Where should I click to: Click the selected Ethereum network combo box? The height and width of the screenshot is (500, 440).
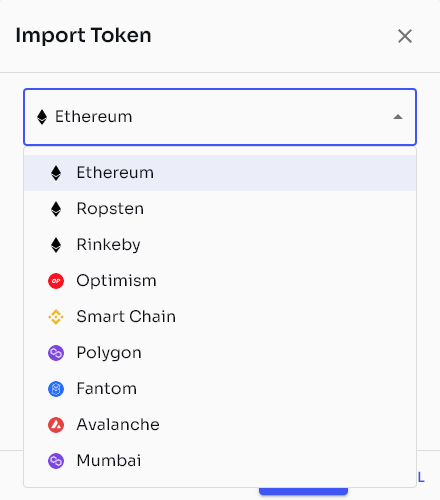click(220, 117)
